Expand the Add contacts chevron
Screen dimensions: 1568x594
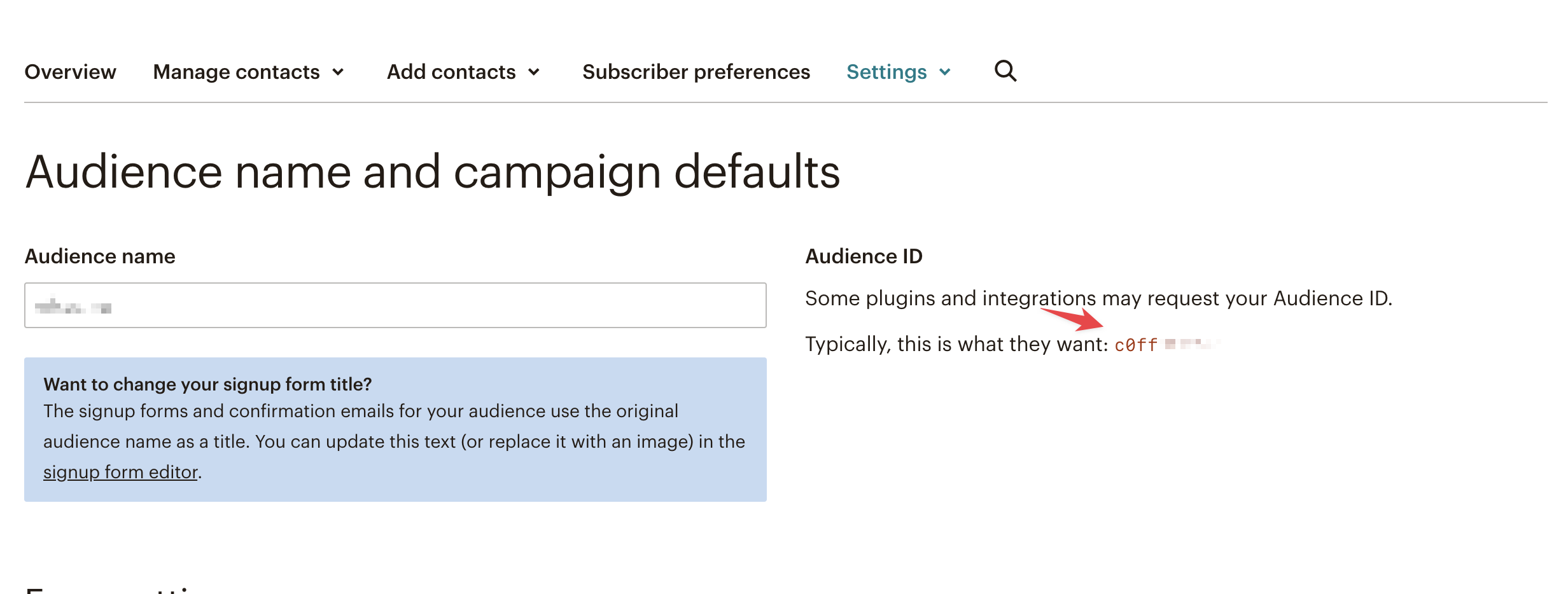point(534,72)
